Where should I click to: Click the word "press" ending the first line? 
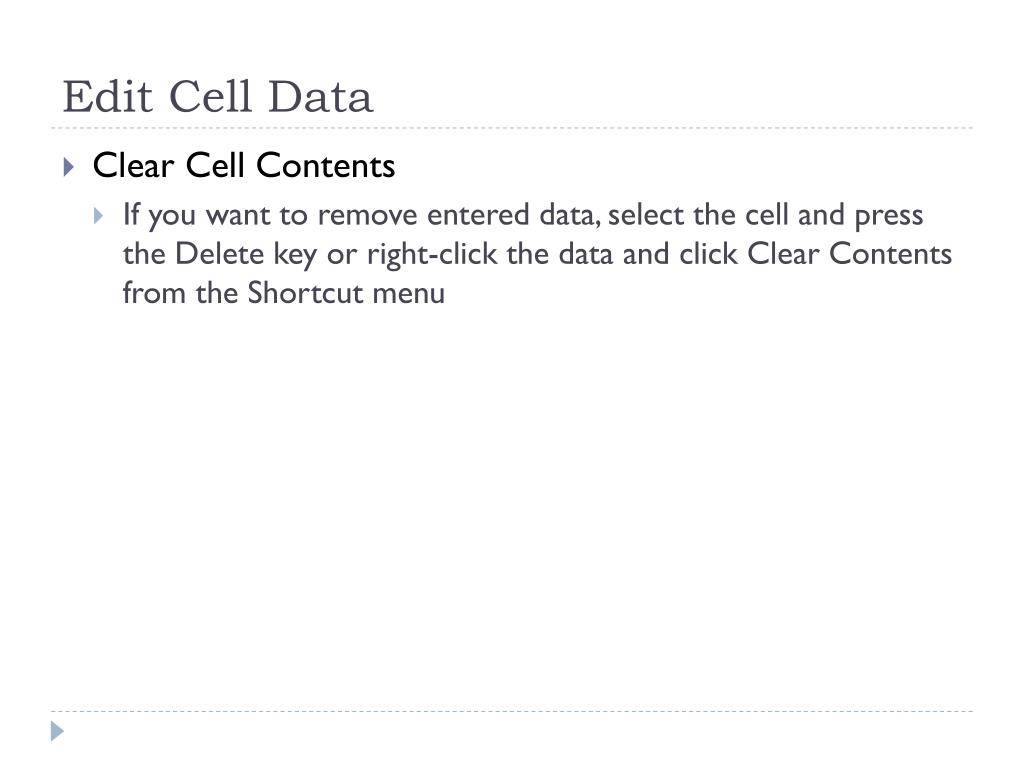[889, 217]
